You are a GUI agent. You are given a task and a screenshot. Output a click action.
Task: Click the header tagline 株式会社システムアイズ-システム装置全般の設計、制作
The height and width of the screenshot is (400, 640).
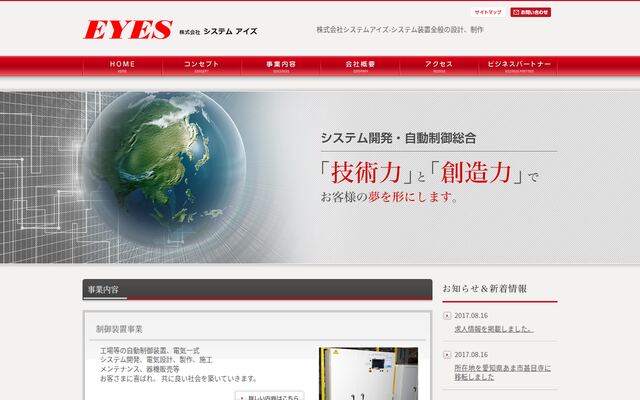pyautogui.click(x=400, y=30)
